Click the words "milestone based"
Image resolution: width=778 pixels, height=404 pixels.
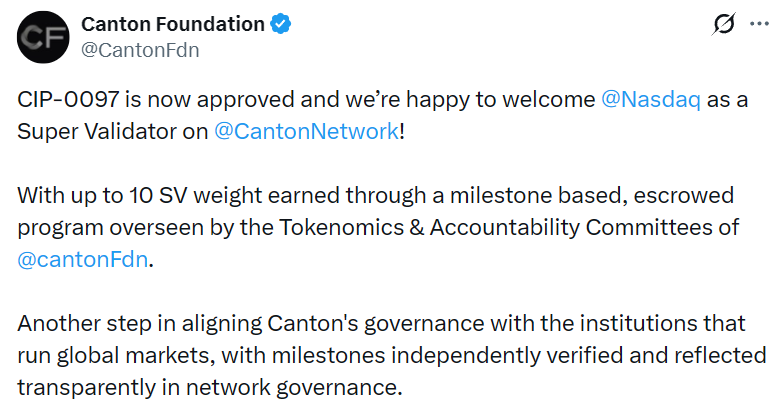[x=500, y=195]
